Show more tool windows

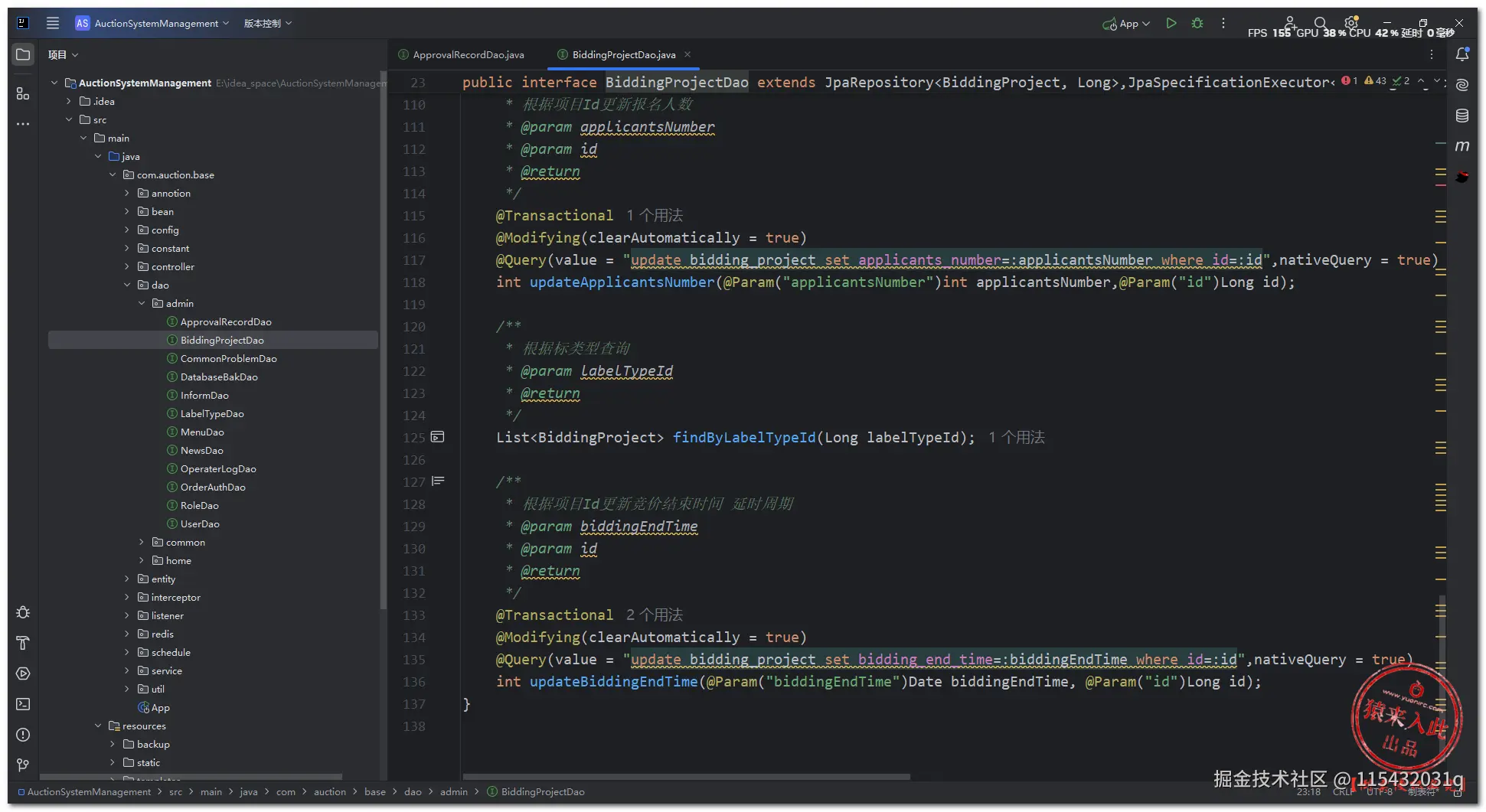pos(23,123)
